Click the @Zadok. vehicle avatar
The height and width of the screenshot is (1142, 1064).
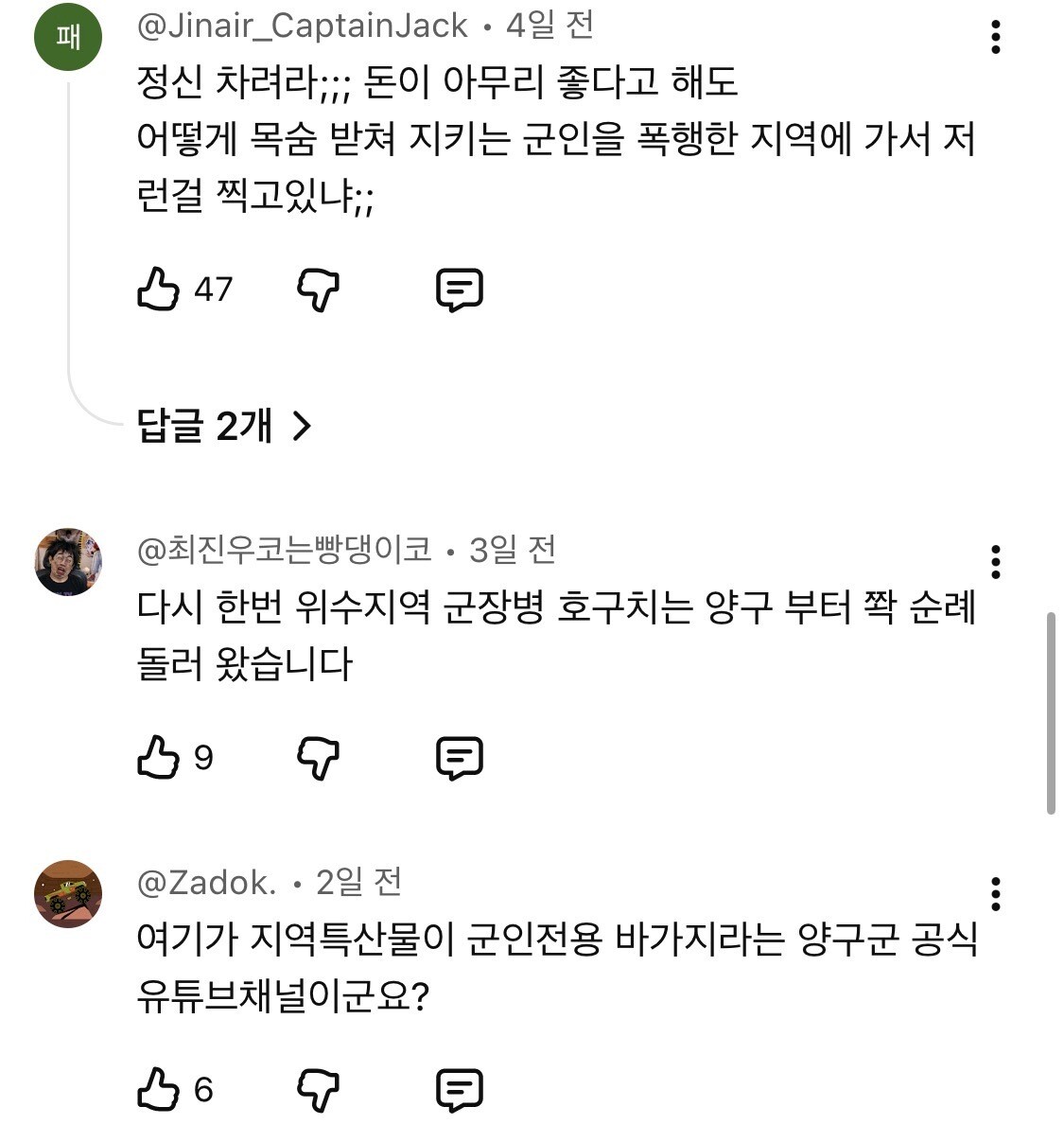(x=68, y=894)
